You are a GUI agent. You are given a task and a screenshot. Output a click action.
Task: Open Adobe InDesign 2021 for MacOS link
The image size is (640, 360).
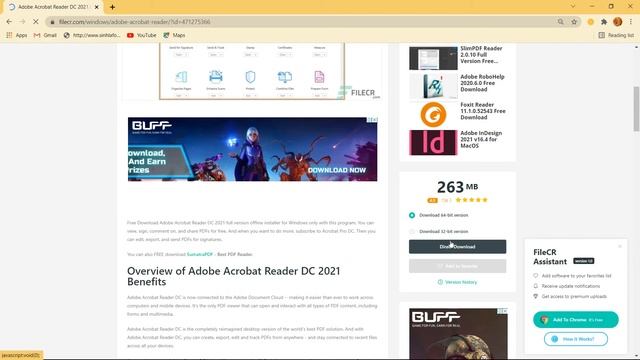(x=481, y=139)
